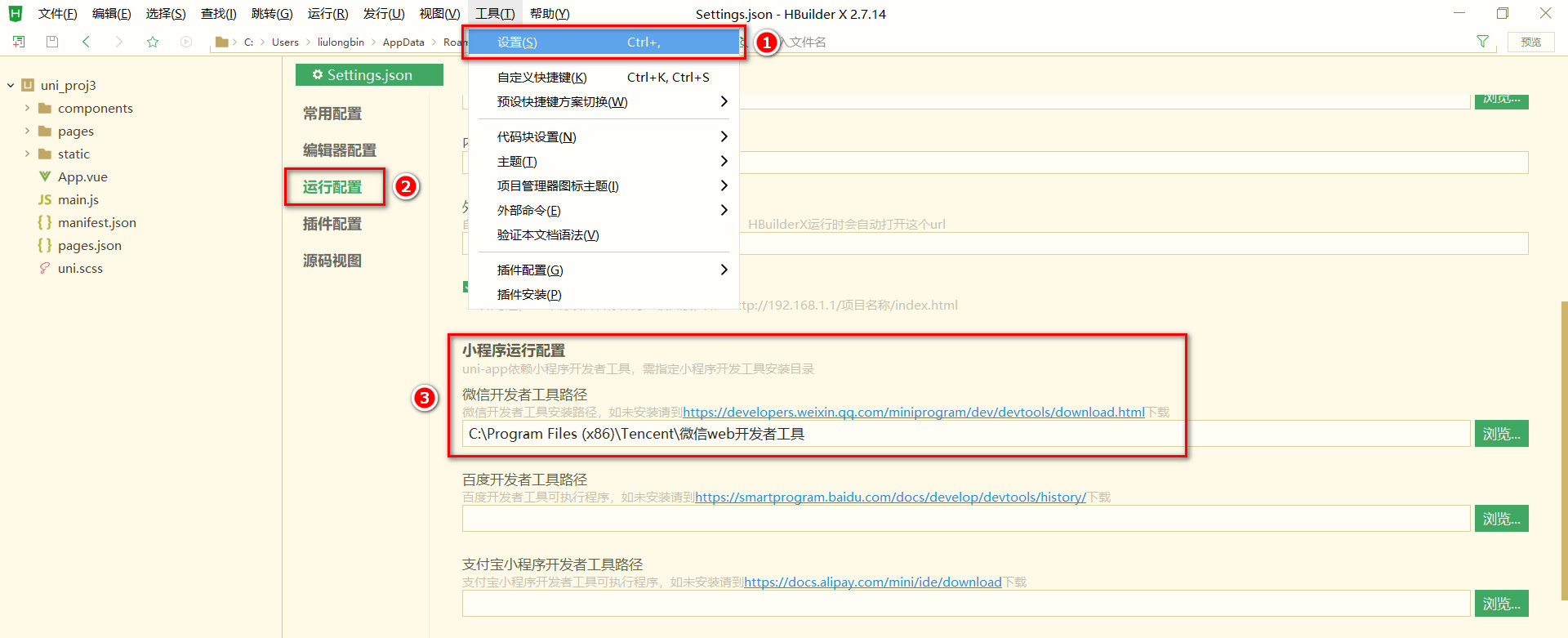Click 浏览 button for WeChat tool path
1568x638 pixels.
click(1501, 434)
